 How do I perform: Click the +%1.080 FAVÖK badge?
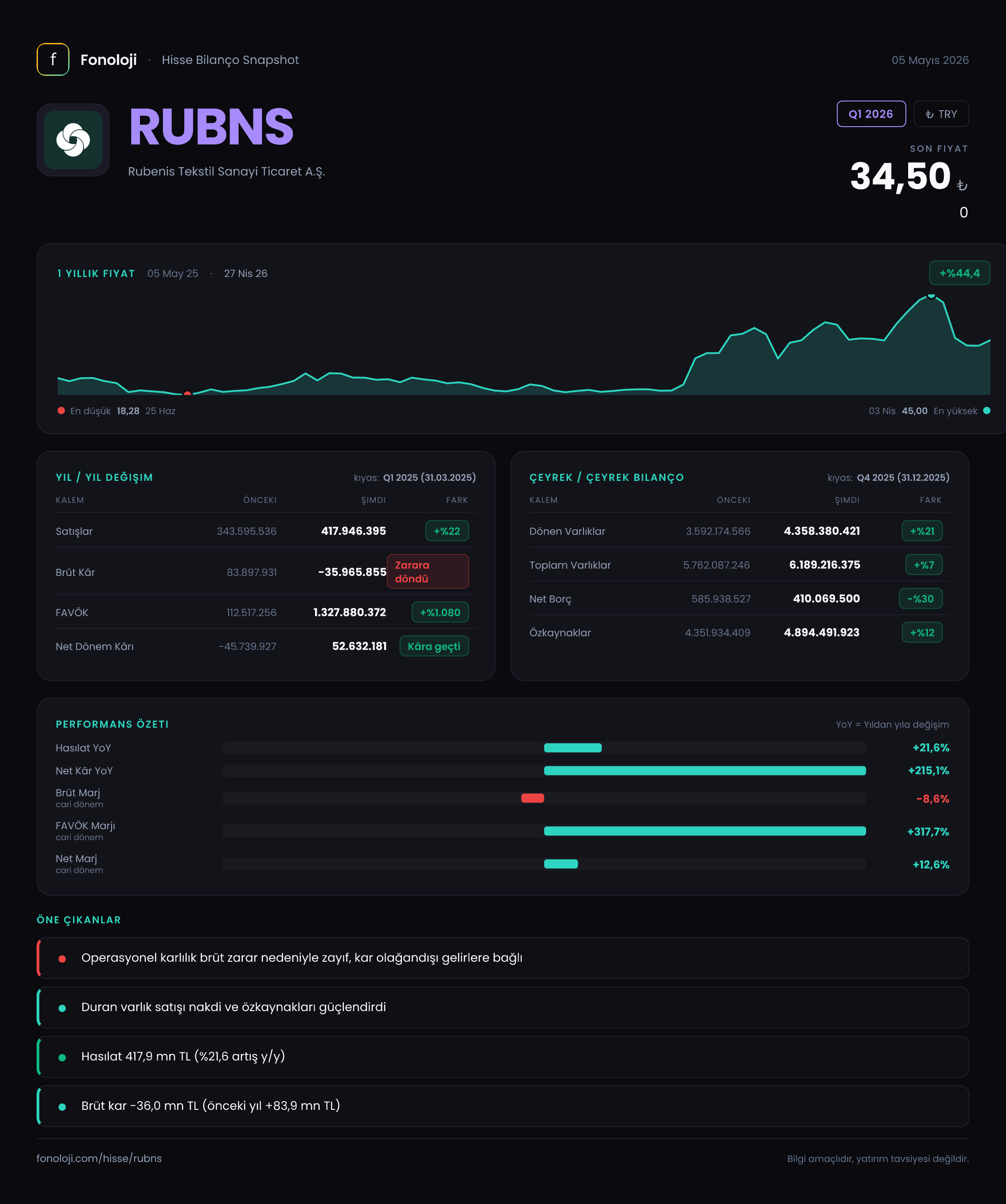click(x=440, y=613)
